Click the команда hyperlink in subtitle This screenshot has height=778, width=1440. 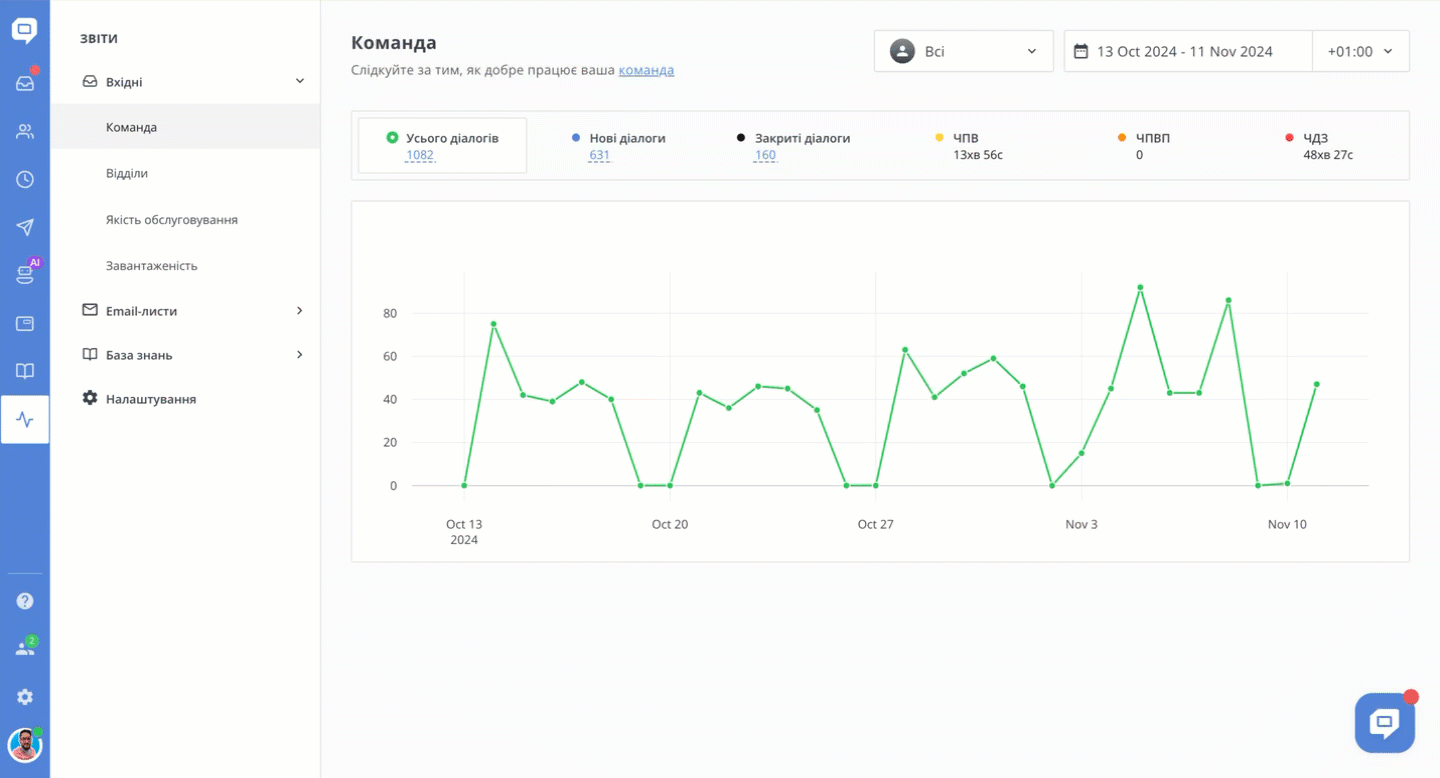coord(646,70)
